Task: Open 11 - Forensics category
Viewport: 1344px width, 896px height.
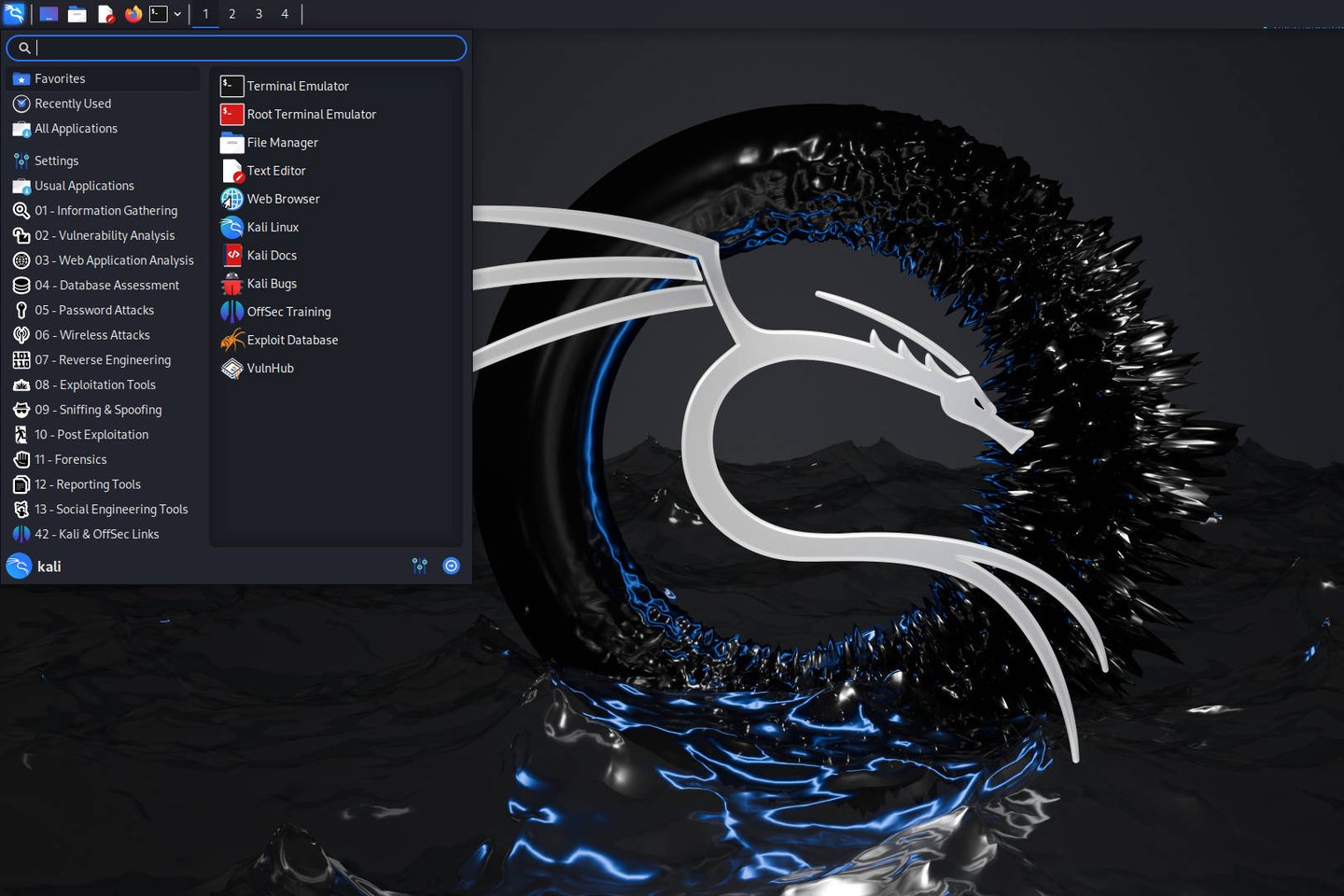Action: pos(103,459)
